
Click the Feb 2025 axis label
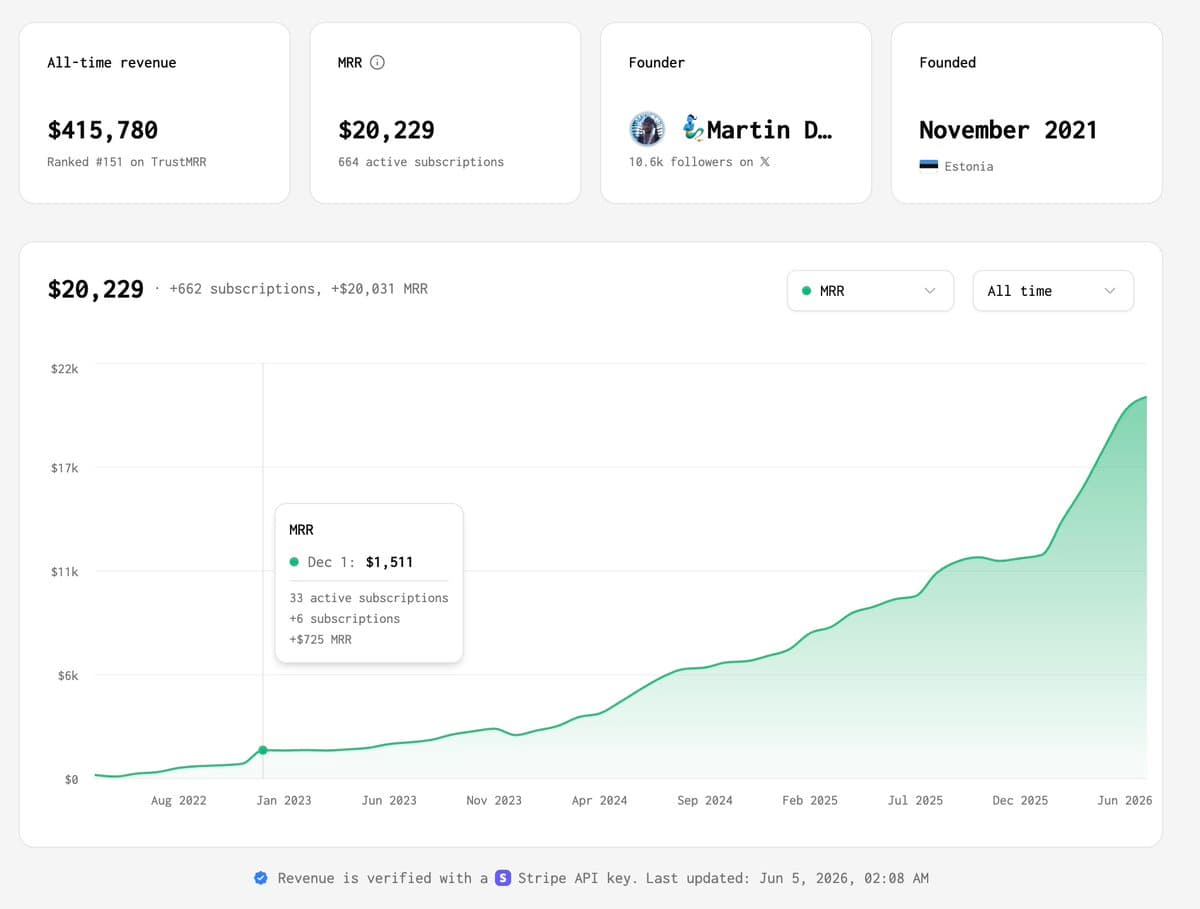coord(810,800)
